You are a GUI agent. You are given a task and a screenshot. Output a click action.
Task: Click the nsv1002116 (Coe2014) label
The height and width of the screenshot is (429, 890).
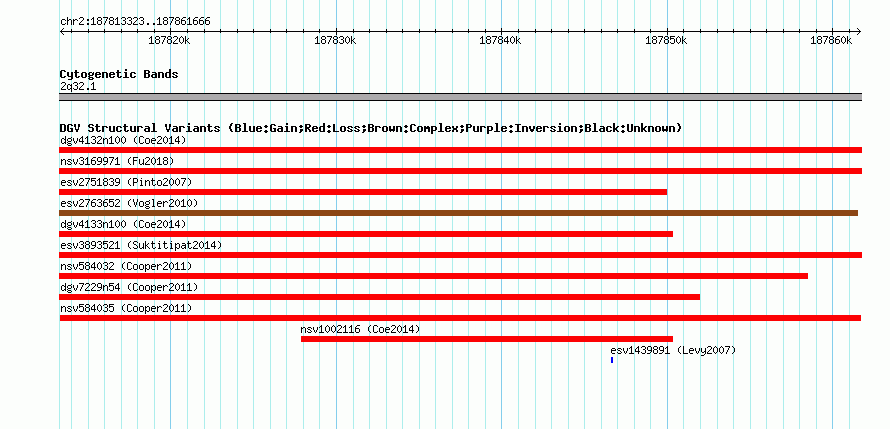[x=360, y=329]
